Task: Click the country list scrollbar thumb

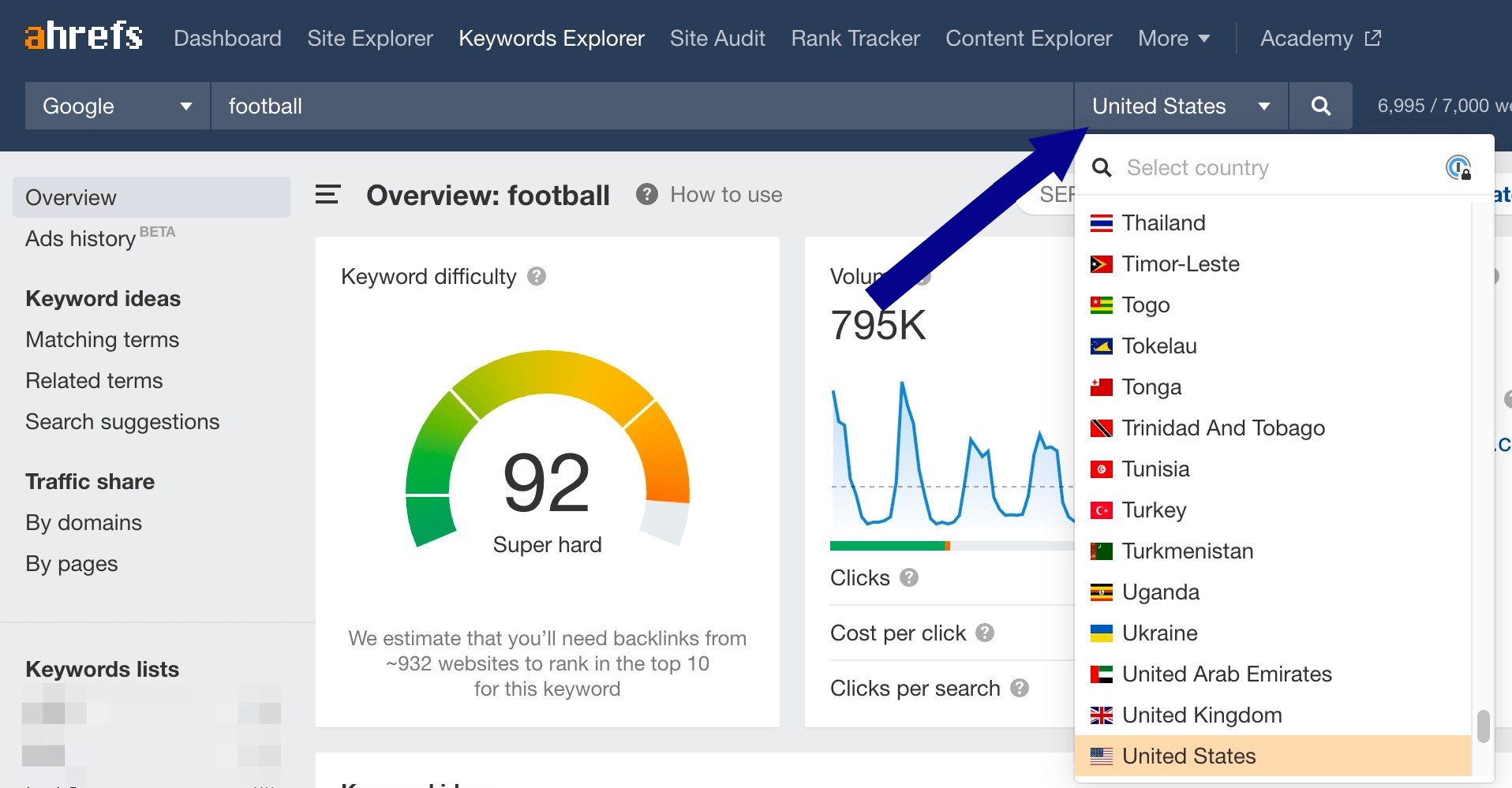Action: click(x=1483, y=726)
